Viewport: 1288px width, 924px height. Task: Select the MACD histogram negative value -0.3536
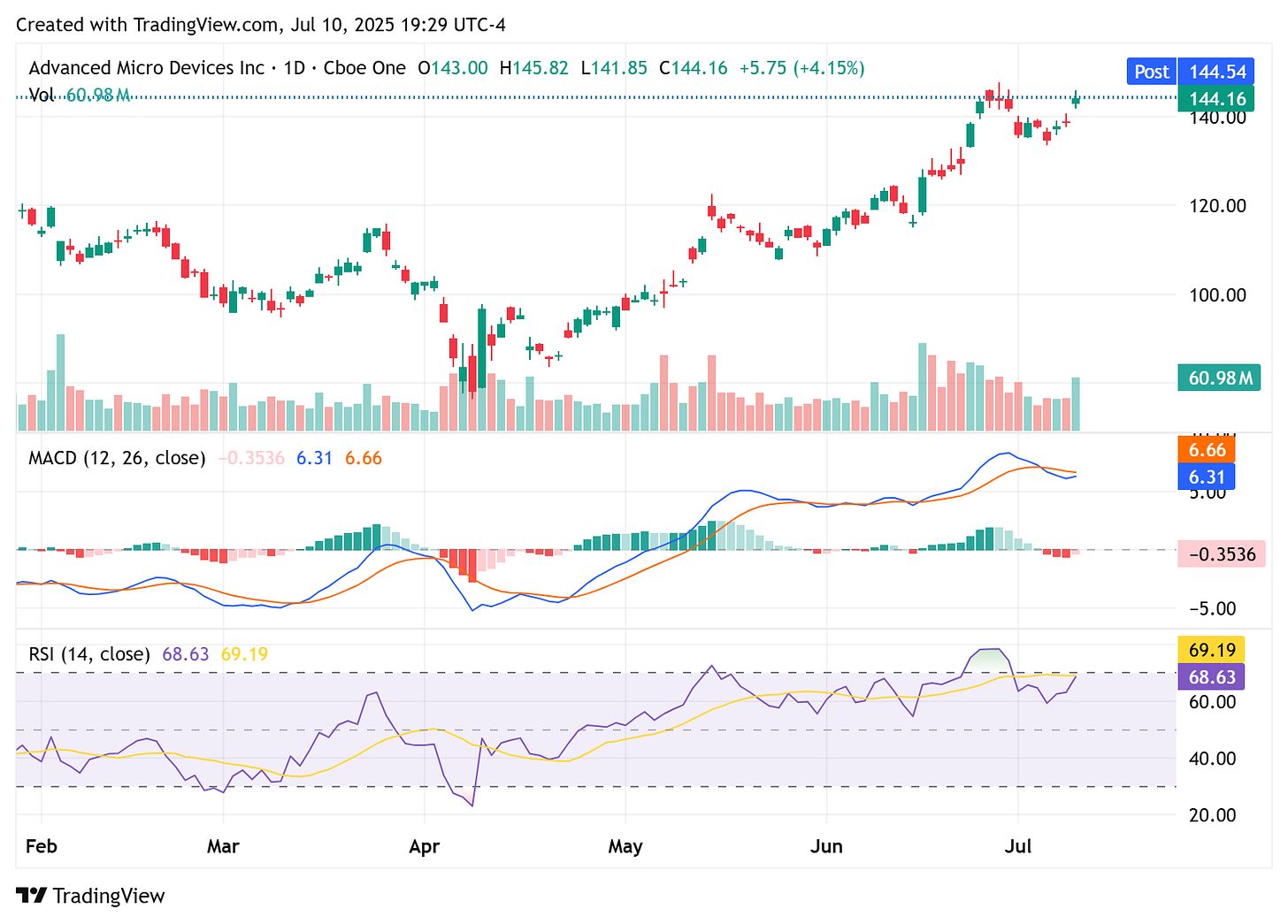1222,554
